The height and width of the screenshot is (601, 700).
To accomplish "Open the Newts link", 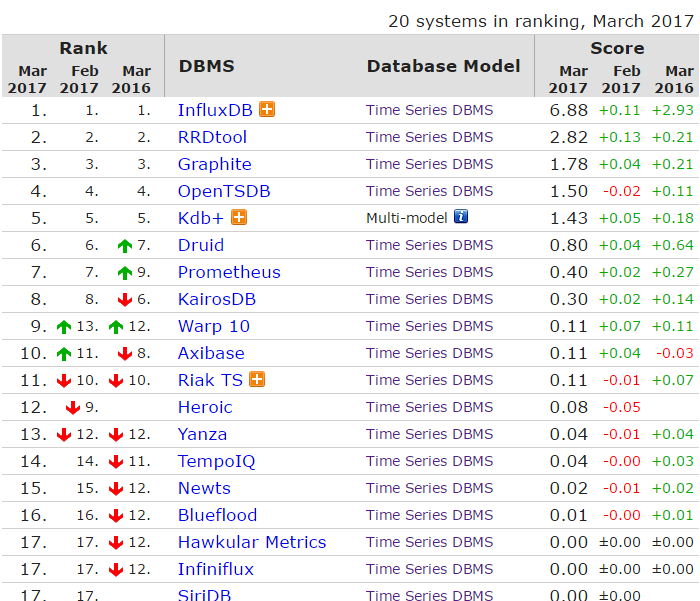I will click(204, 488).
